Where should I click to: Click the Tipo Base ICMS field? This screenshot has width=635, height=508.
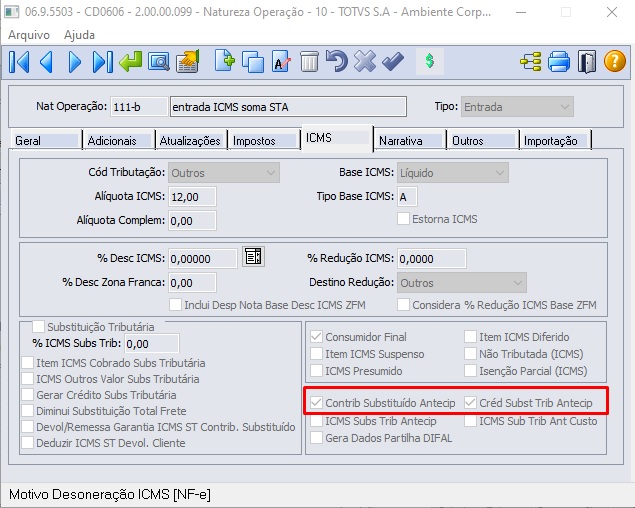tap(407, 197)
